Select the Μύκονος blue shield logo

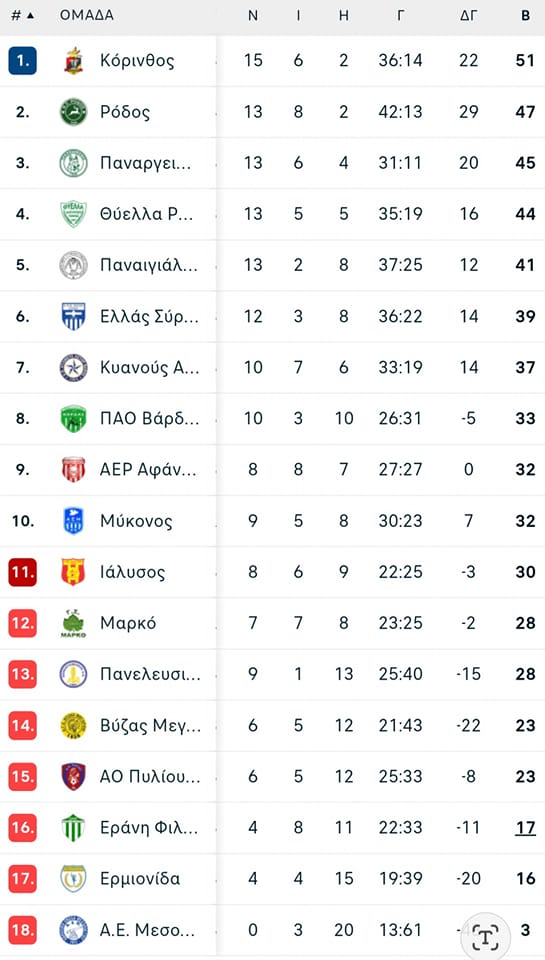click(73, 521)
